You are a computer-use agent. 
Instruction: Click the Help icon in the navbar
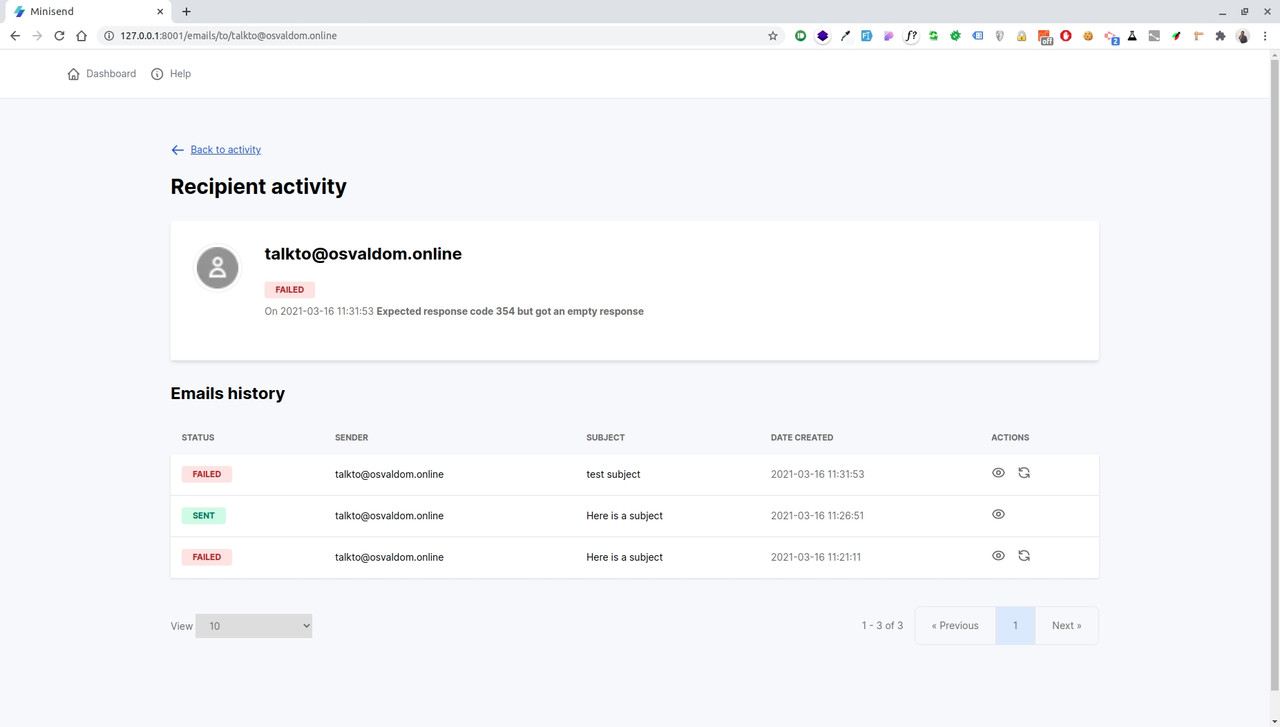click(156, 73)
